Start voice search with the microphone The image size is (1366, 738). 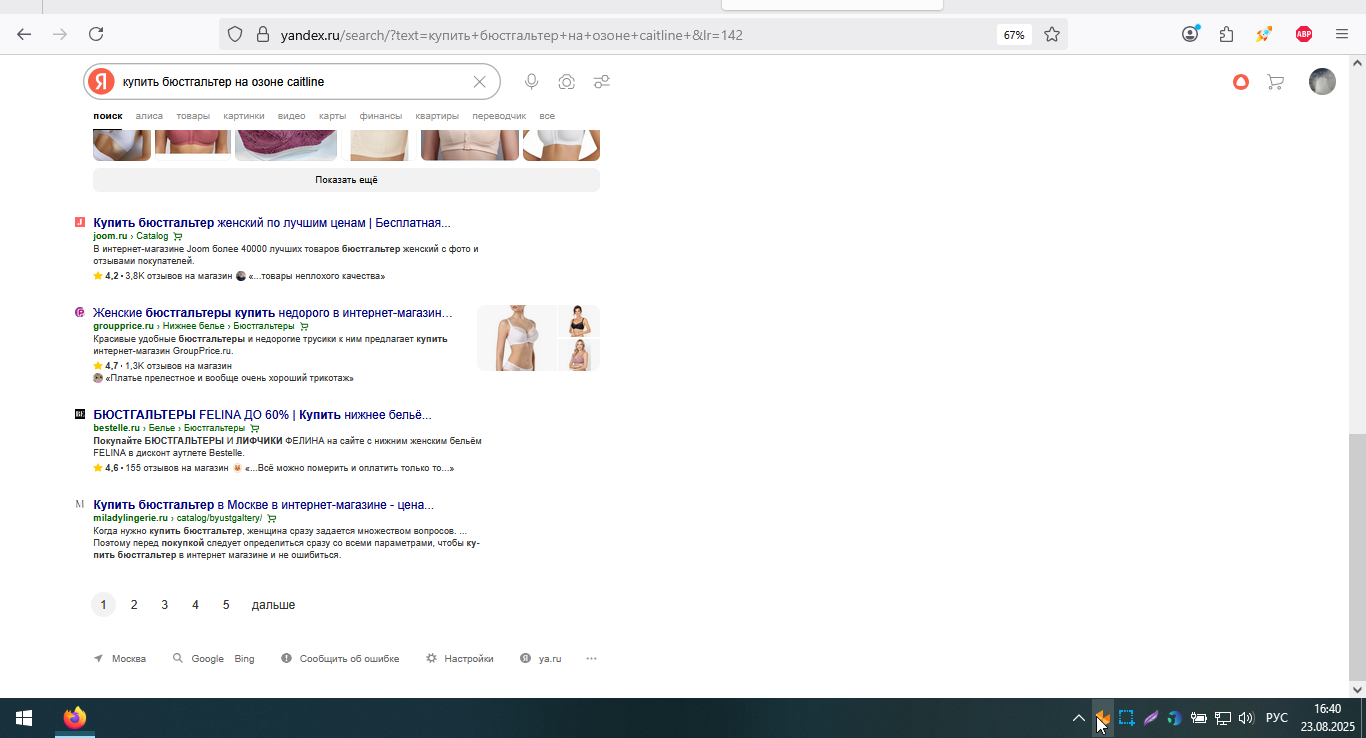tap(532, 82)
